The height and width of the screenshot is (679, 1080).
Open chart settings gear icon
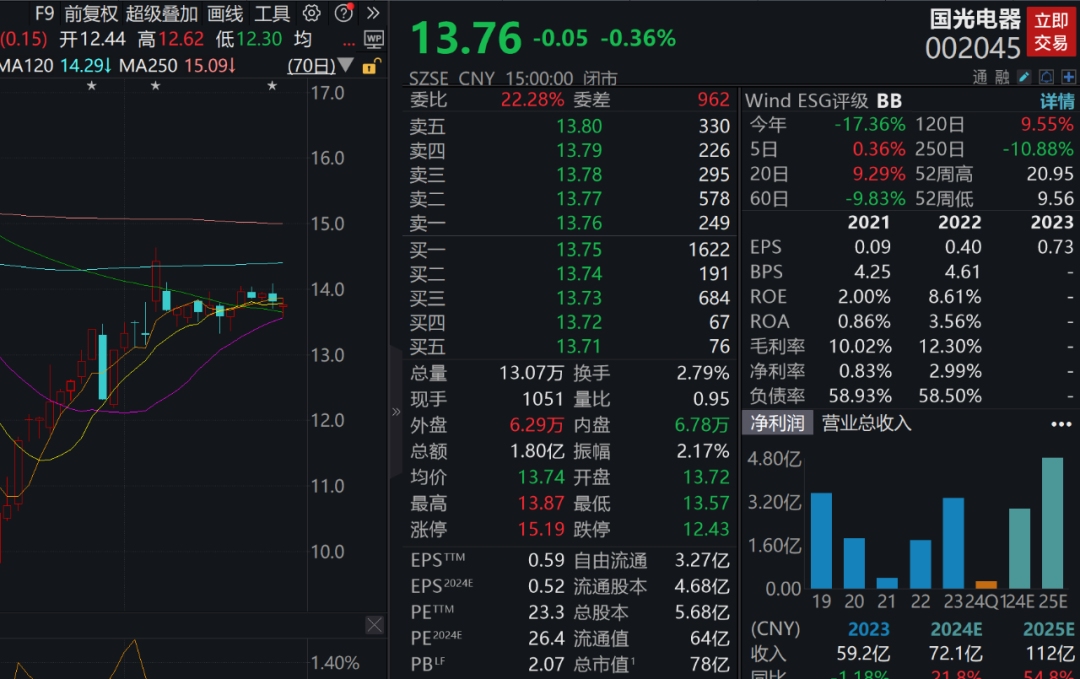coord(311,14)
